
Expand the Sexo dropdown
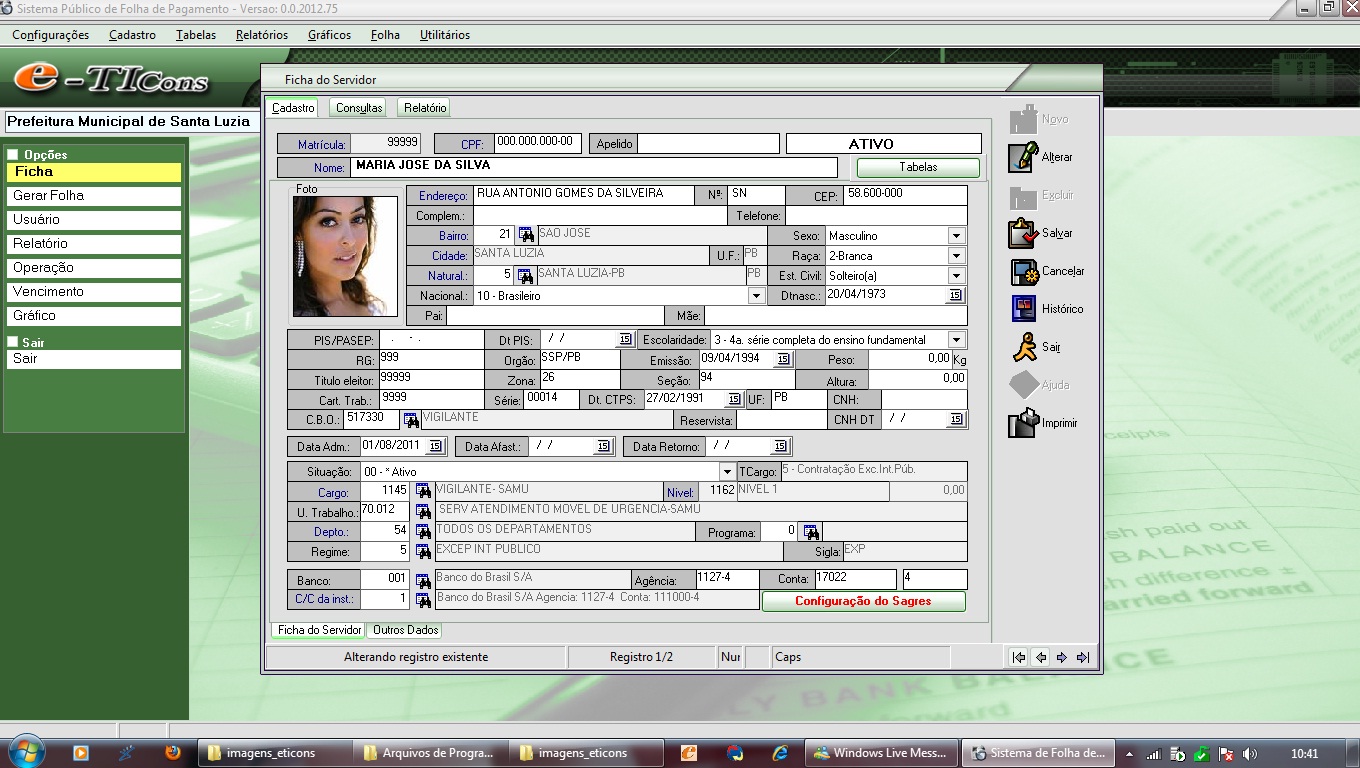[957, 236]
